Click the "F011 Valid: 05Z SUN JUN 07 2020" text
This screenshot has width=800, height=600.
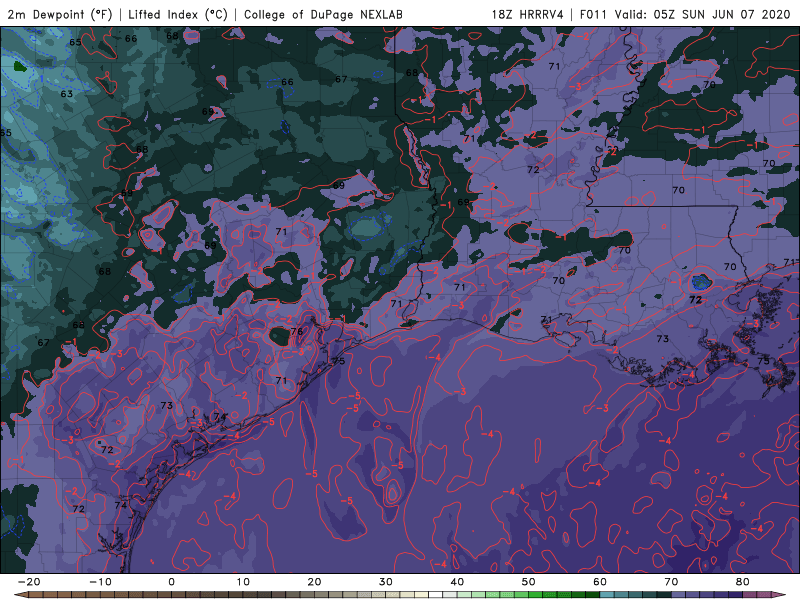point(685,14)
